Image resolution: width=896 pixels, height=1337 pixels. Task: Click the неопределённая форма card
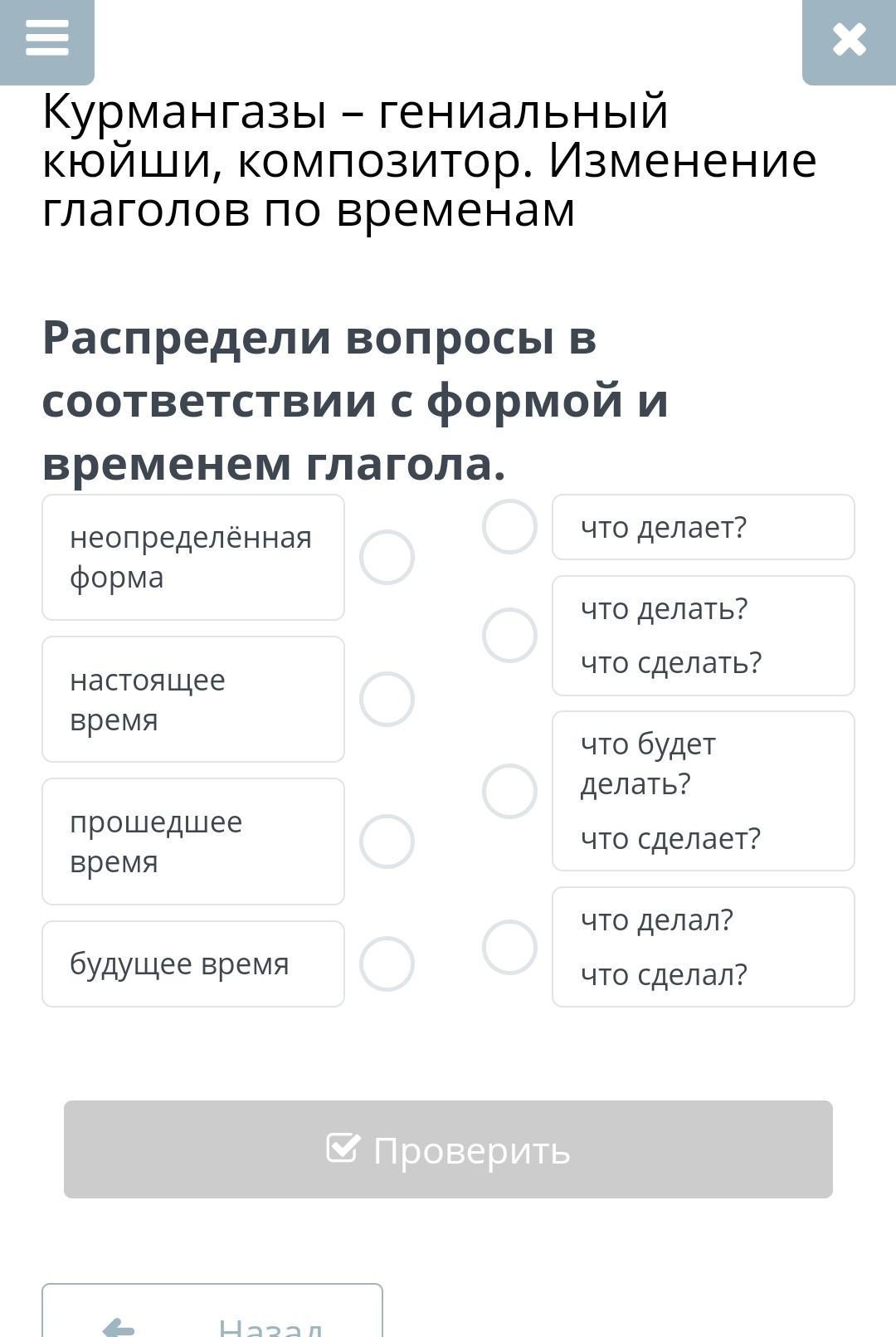coord(193,557)
